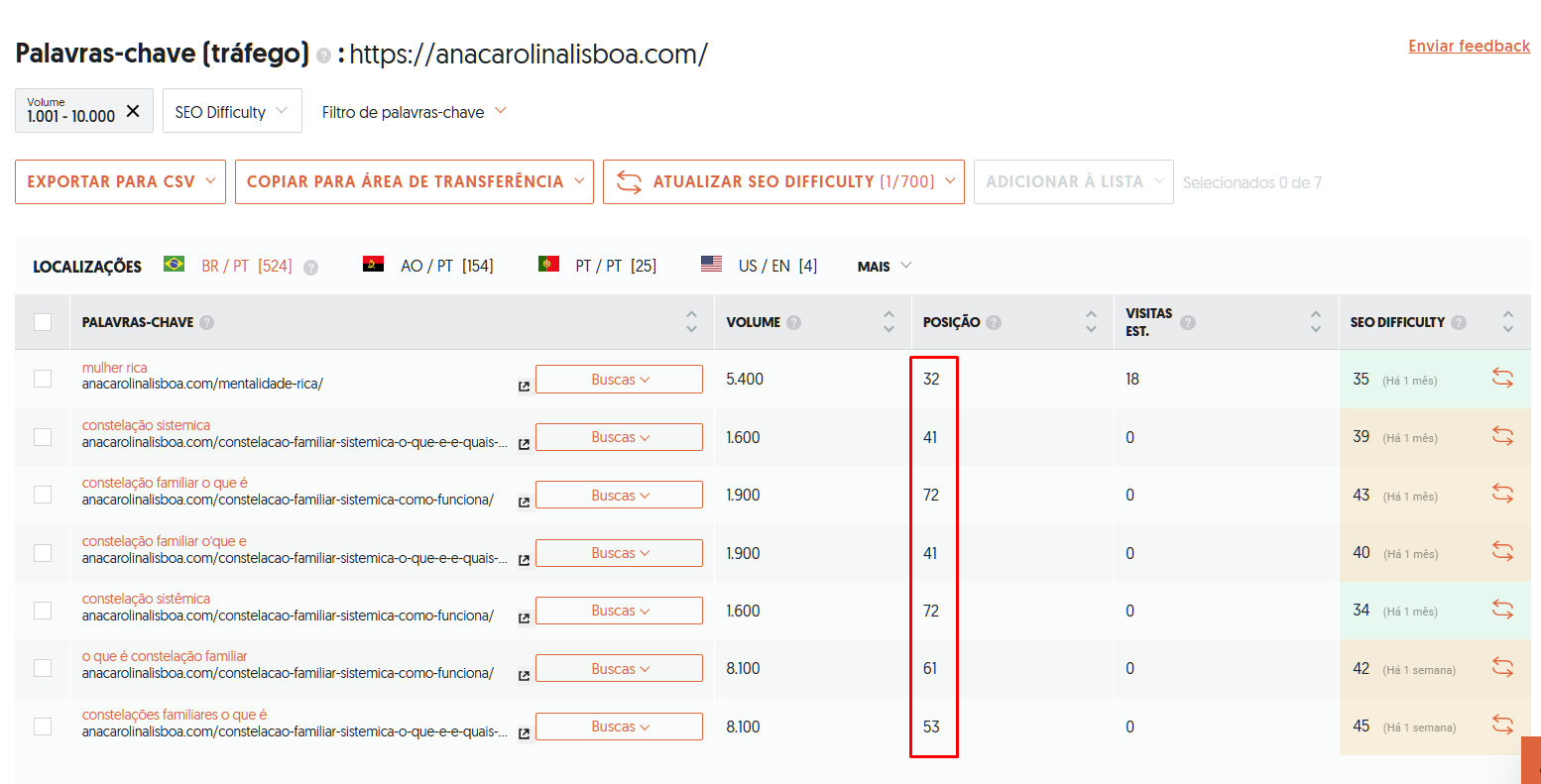This screenshot has height=784, width=1541.
Task: Remove the Volume 1.001 - 10.000 filter
Action: pyautogui.click(x=133, y=111)
